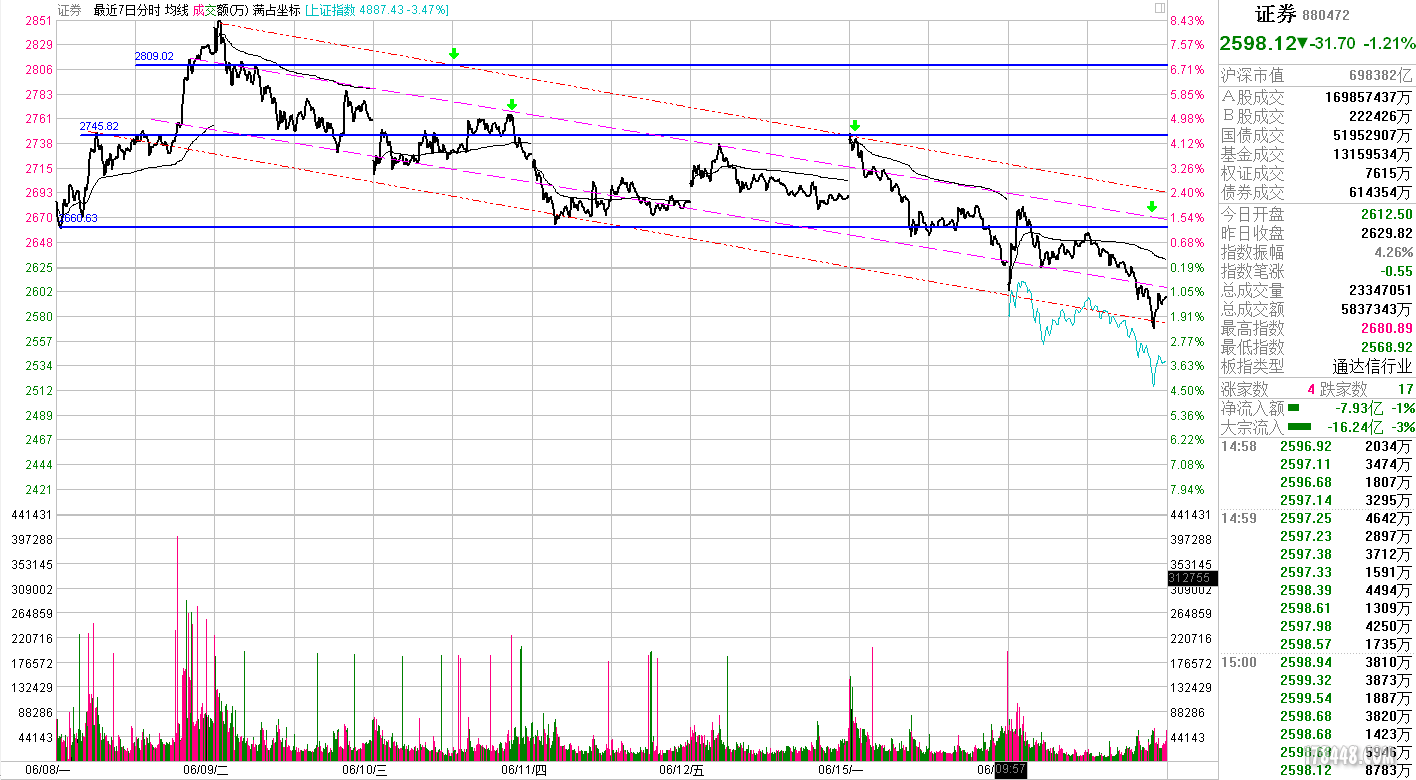This screenshot has height=780, width=1416.
Task: Click the B股成交 row
Action: coord(1317,116)
